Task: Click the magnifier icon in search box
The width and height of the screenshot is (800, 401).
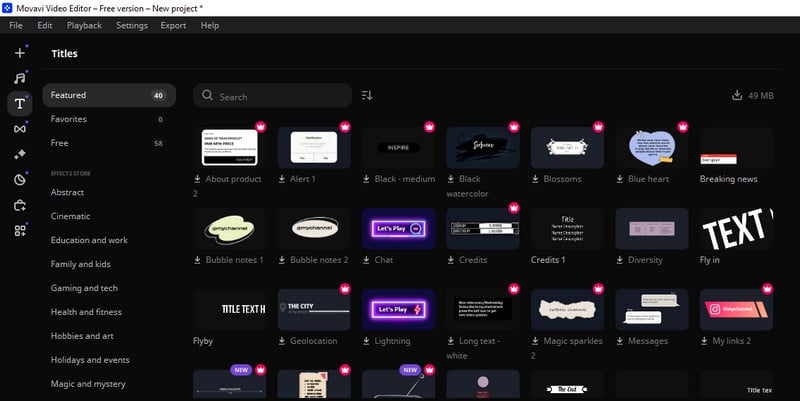Action: 207,95
